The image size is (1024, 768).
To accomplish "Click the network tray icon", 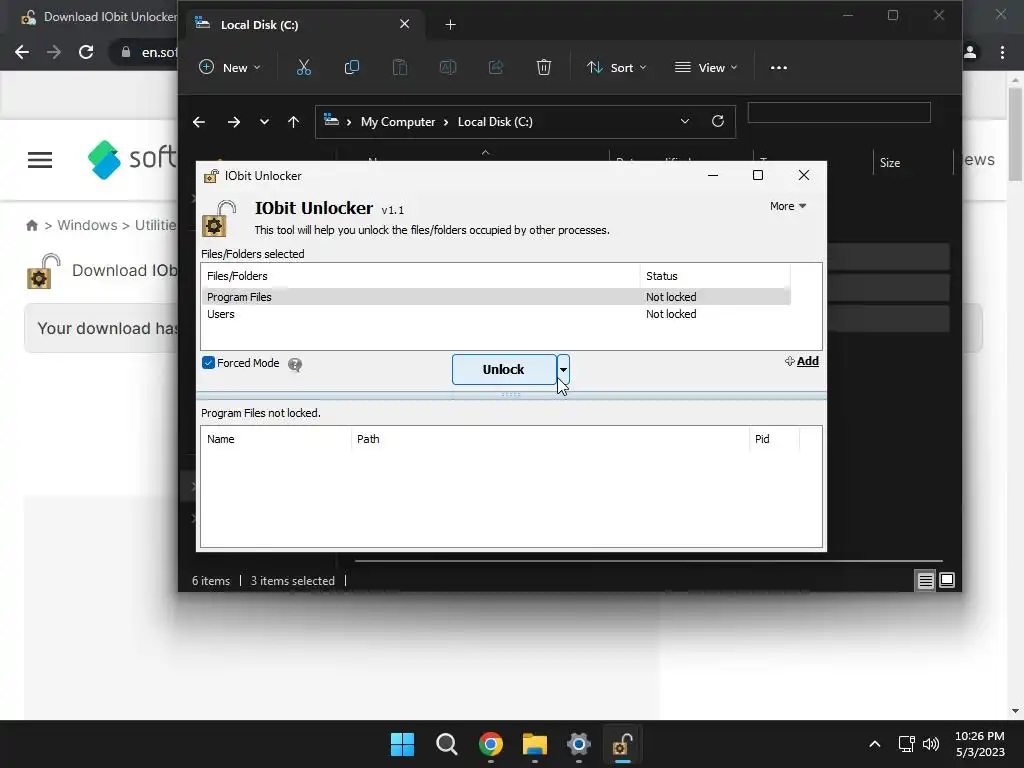I will 906,744.
